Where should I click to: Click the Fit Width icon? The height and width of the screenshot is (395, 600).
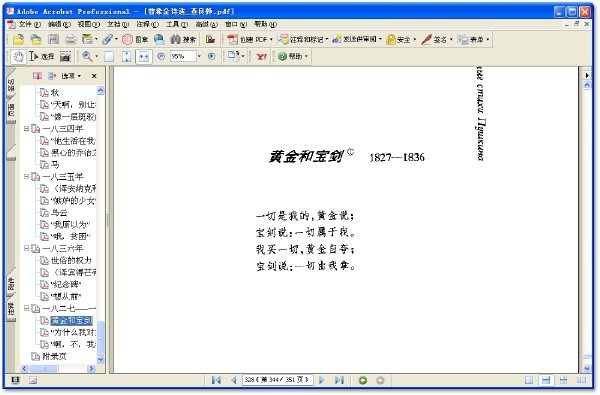(144, 57)
